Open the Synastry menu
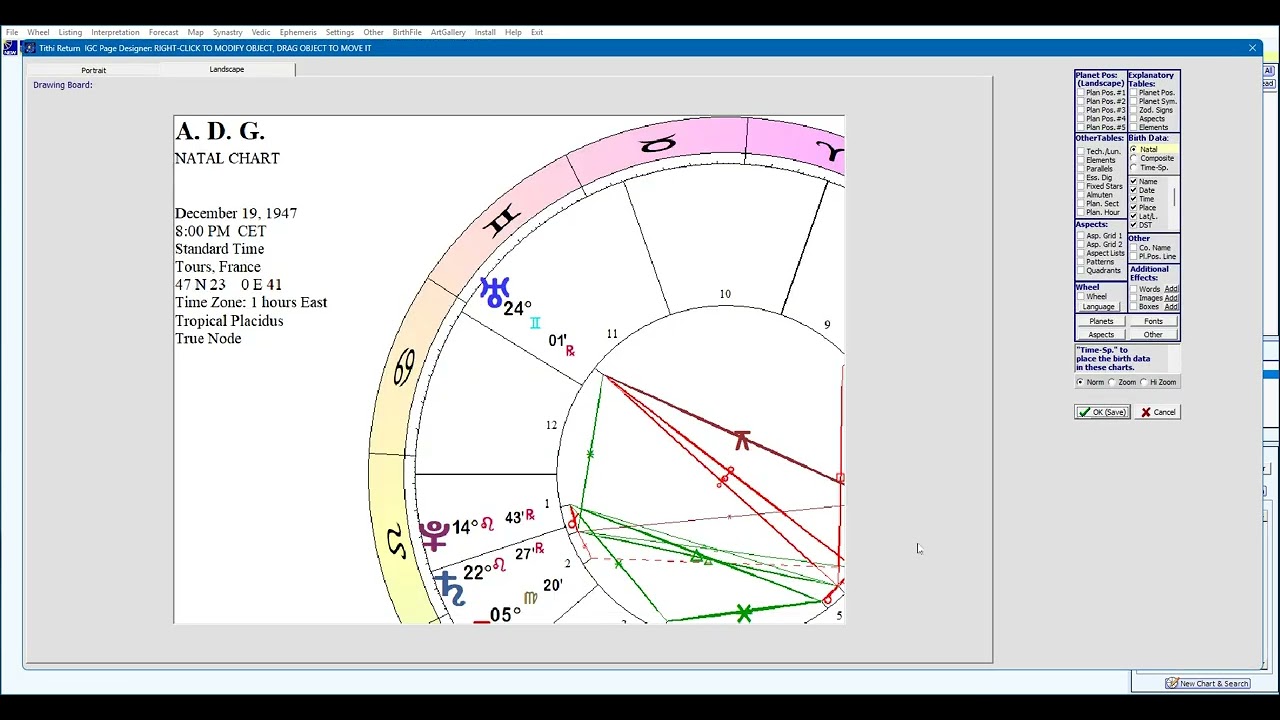This screenshot has width=1280, height=720. click(227, 32)
